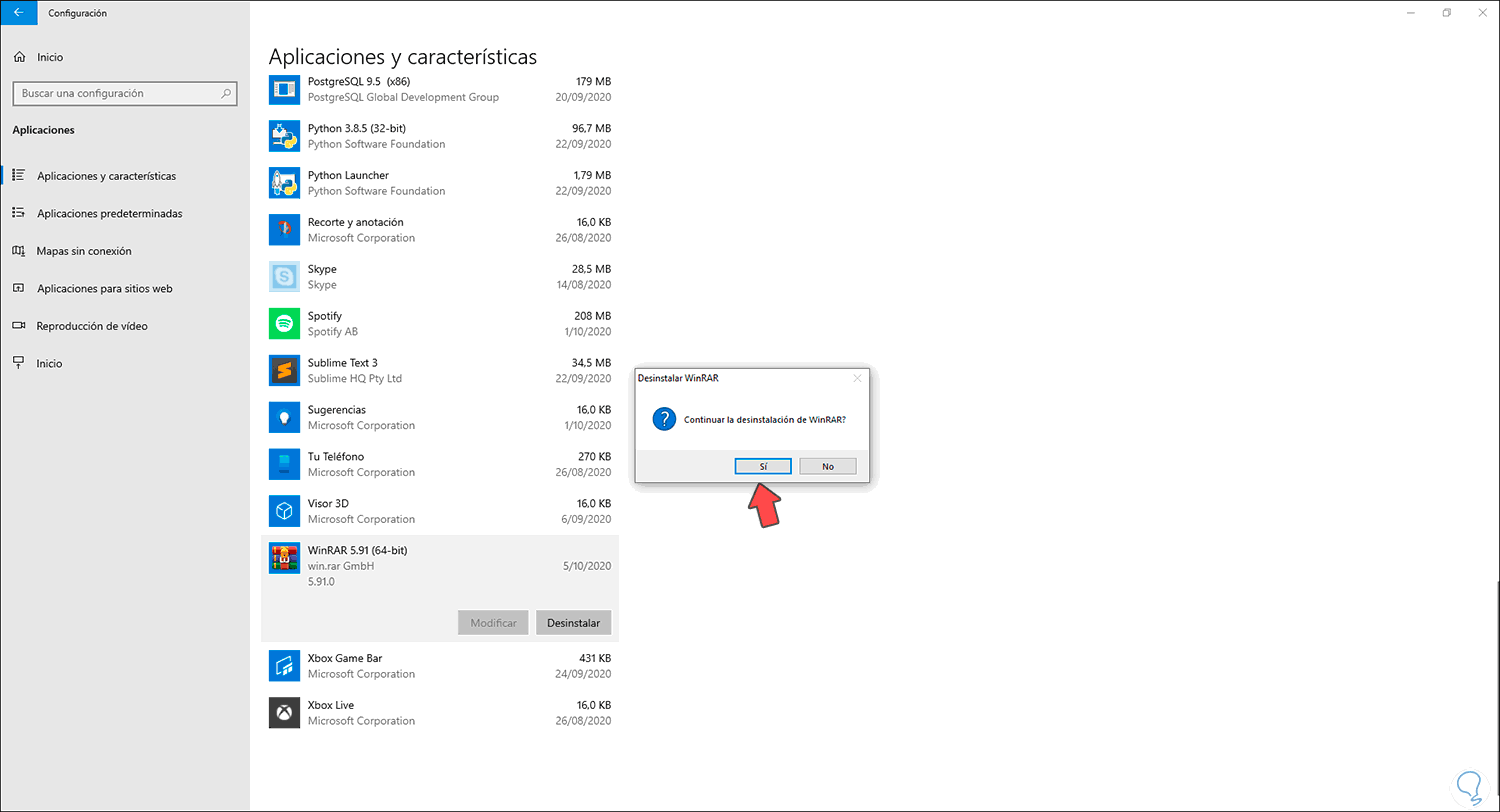Click the Spotify app icon

click(x=285, y=323)
